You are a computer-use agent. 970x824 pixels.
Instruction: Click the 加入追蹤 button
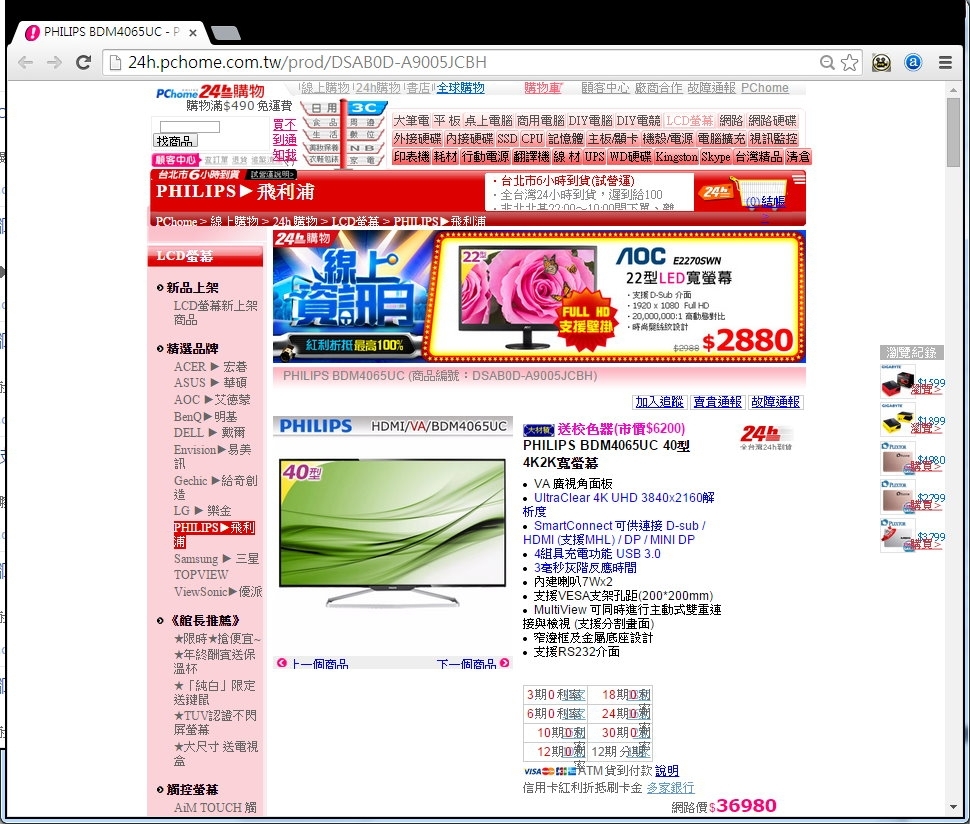[x=659, y=402]
